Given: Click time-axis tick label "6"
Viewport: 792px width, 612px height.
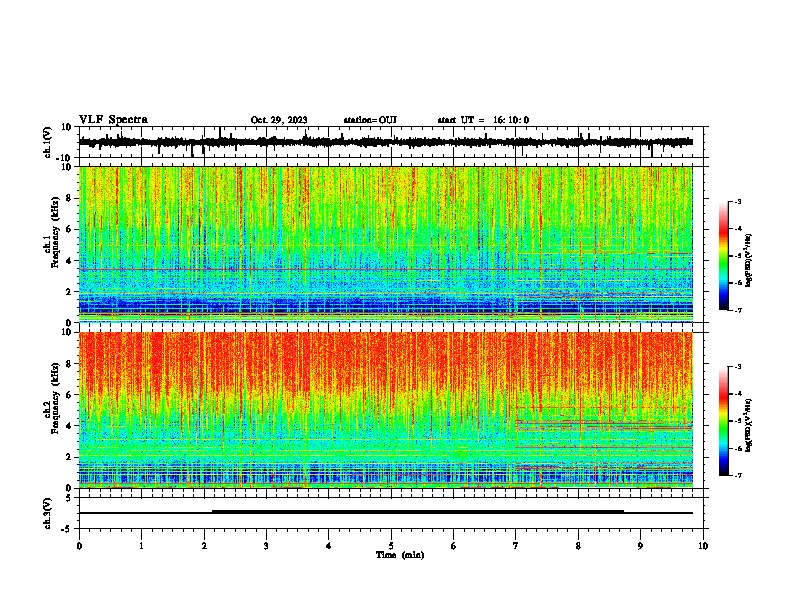Looking at the screenshot, I should pos(454,546).
